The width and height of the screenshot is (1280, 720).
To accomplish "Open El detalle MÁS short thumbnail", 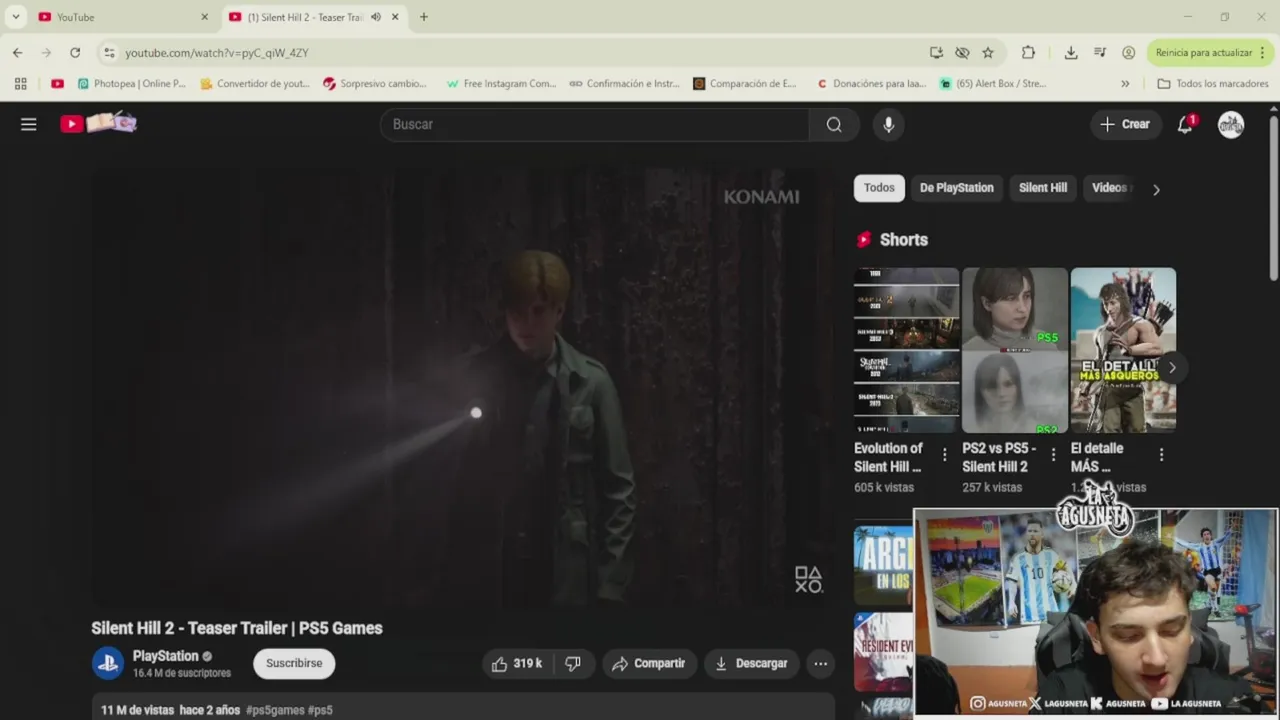I will [x=1123, y=349].
